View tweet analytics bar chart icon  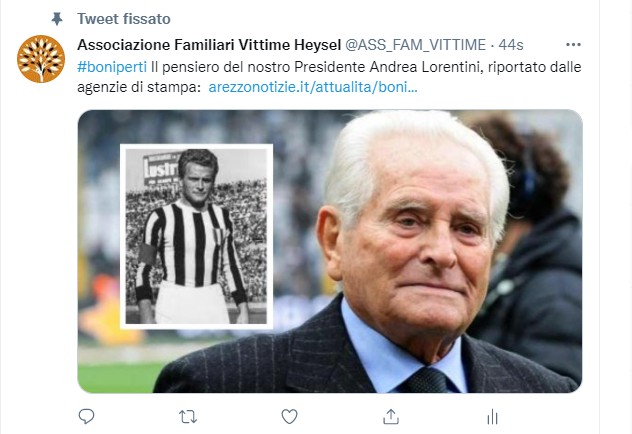tap(492, 417)
